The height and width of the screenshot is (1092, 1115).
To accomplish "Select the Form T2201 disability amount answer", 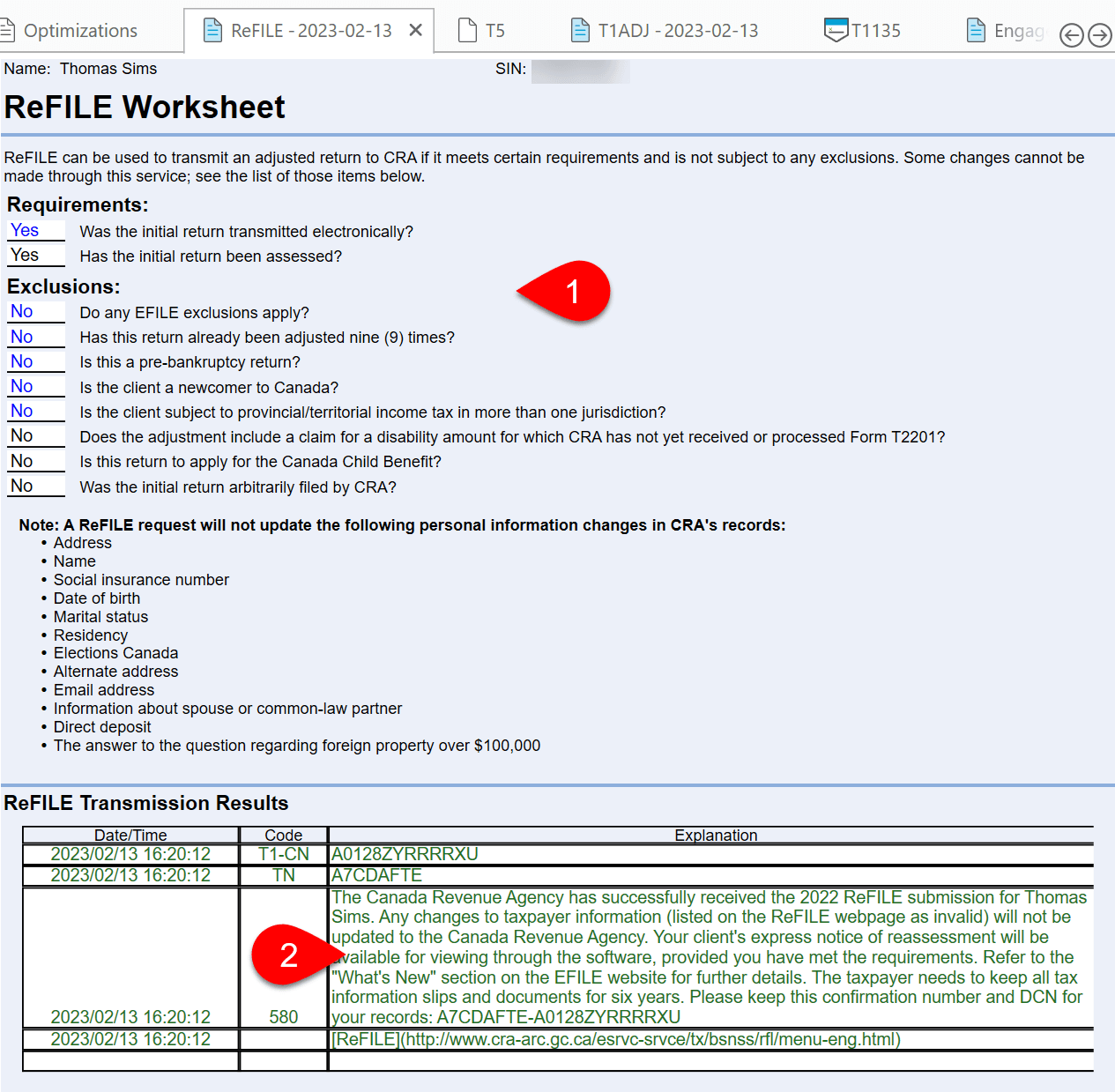I will pos(36,435).
